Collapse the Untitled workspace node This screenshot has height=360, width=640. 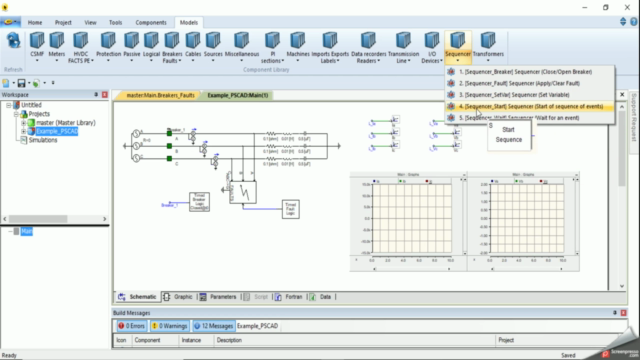click(x=8, y=105)
